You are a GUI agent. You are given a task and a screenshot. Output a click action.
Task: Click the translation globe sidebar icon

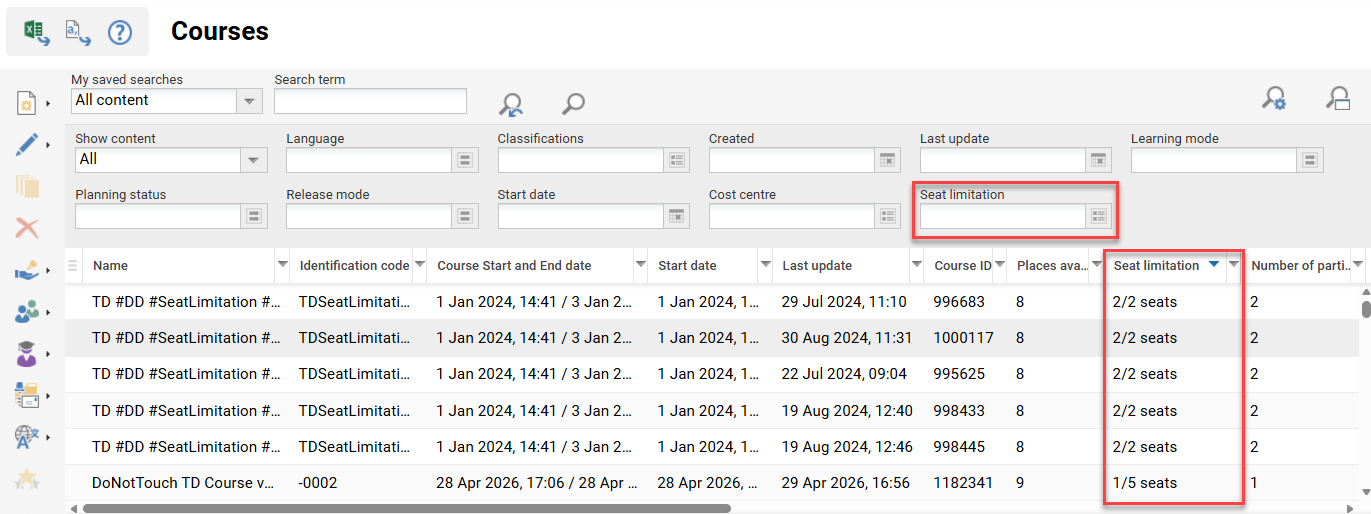[27, 437]
